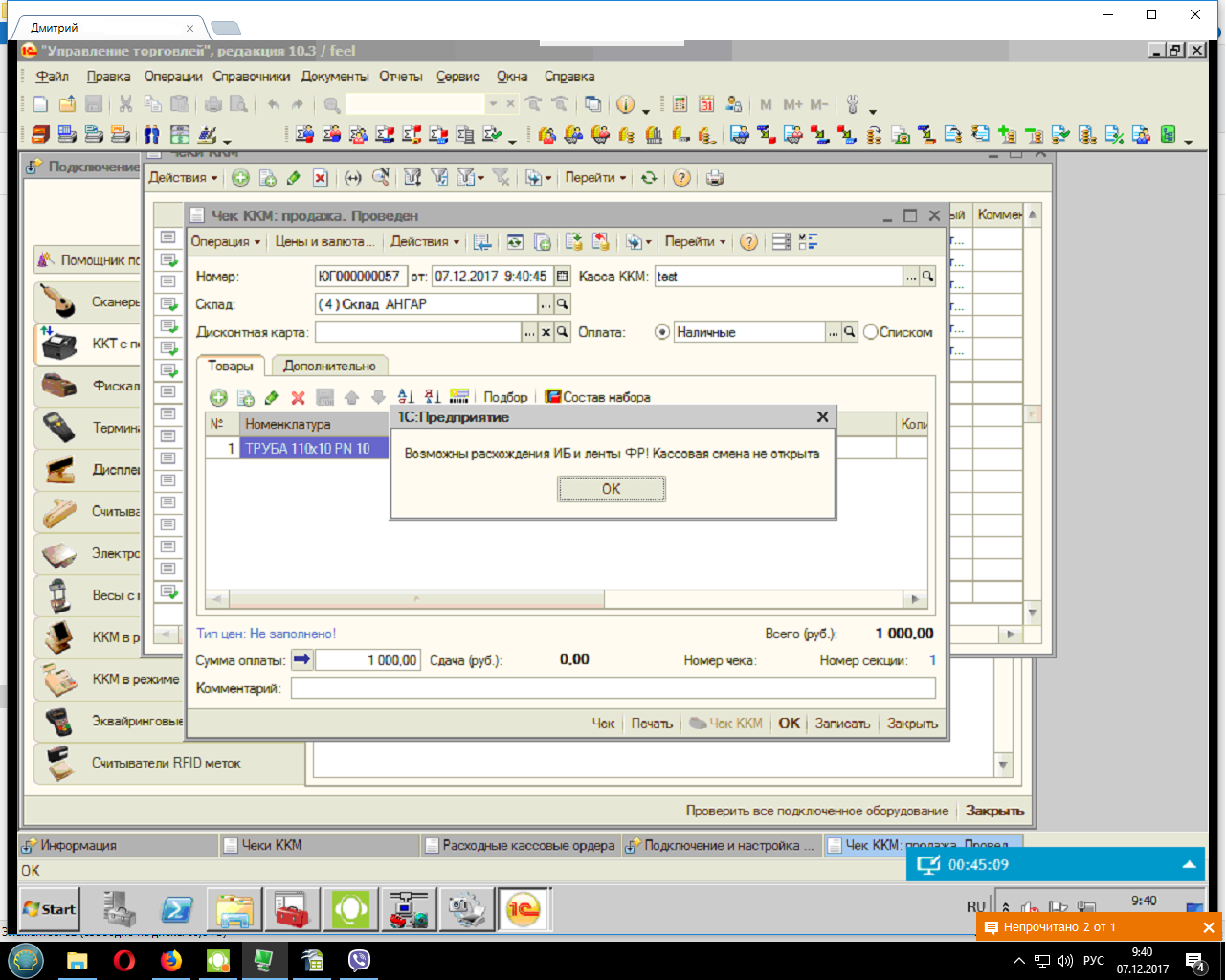
Task: Open the selection list for Склад field
Action: 546,304
